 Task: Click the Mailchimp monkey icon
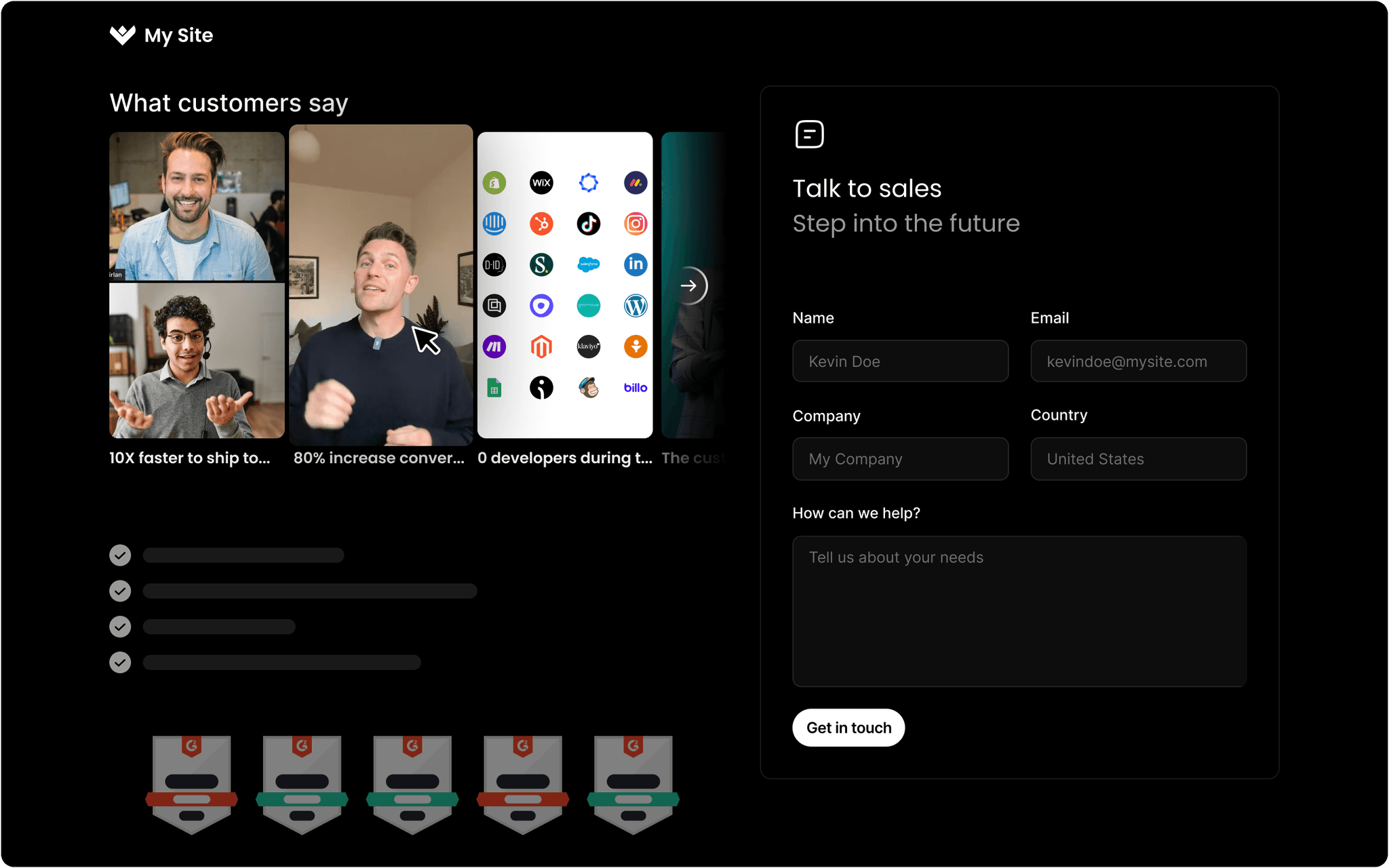tap(588, 388)
